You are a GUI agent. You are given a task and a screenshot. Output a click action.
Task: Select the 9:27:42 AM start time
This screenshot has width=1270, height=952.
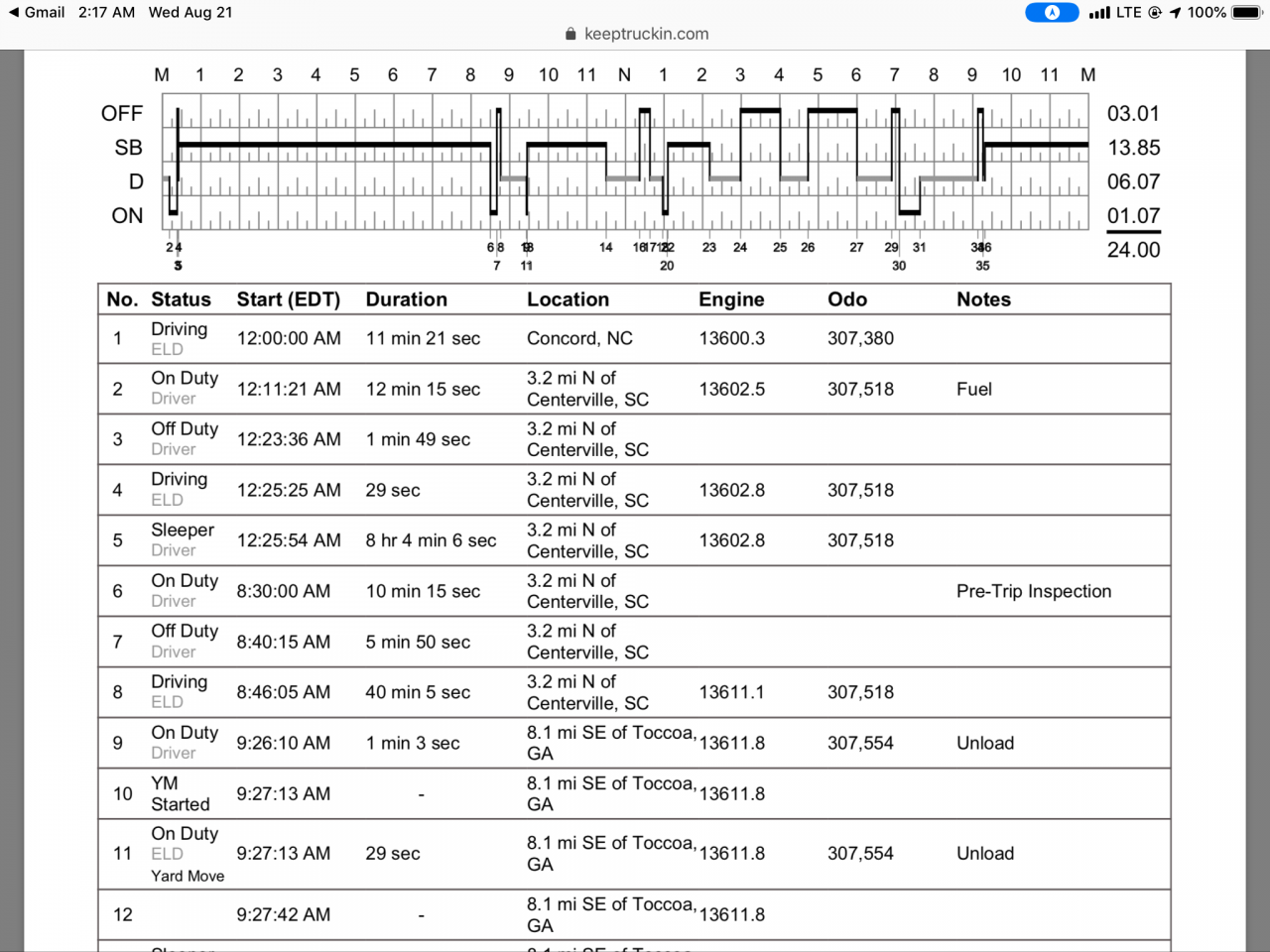tap(284, 914)
